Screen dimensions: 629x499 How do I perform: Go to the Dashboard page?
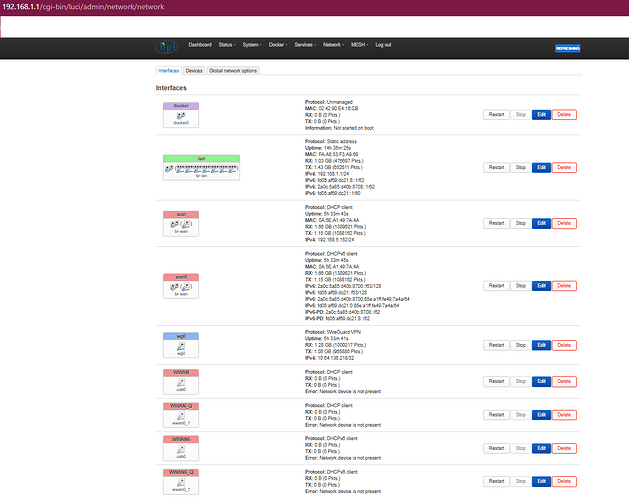(x=200, y=45)
